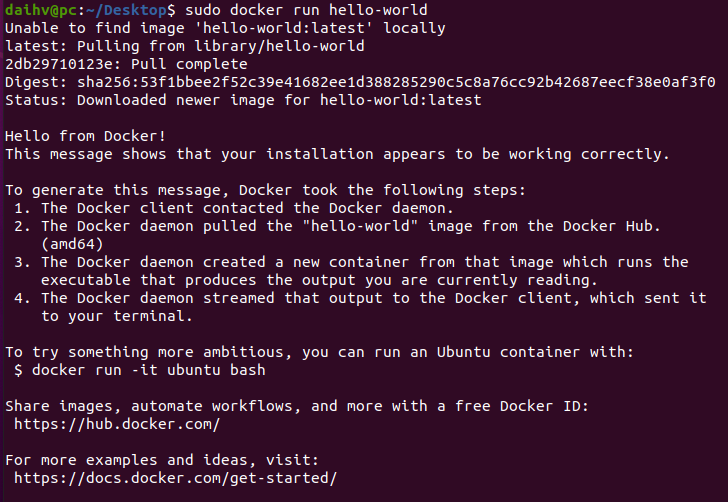Image resolution: width=728 pixels, height=502 pixels.
Task: Click "For more examples and ideas, visit:" line
Action: 162,460
